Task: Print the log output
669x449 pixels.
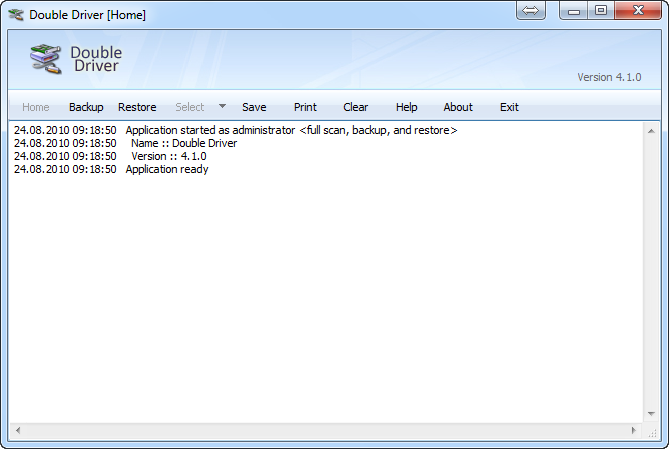Action: [305, 107]
